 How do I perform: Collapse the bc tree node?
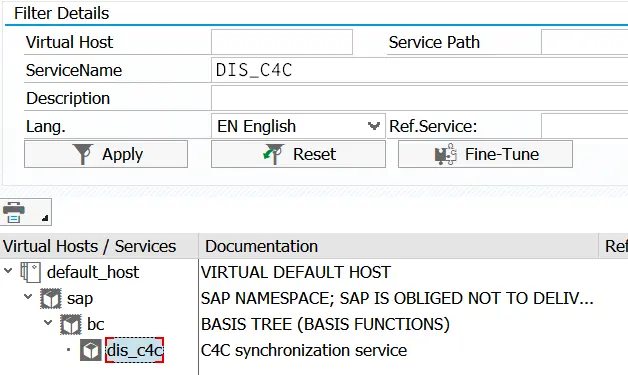click(48, 322)
